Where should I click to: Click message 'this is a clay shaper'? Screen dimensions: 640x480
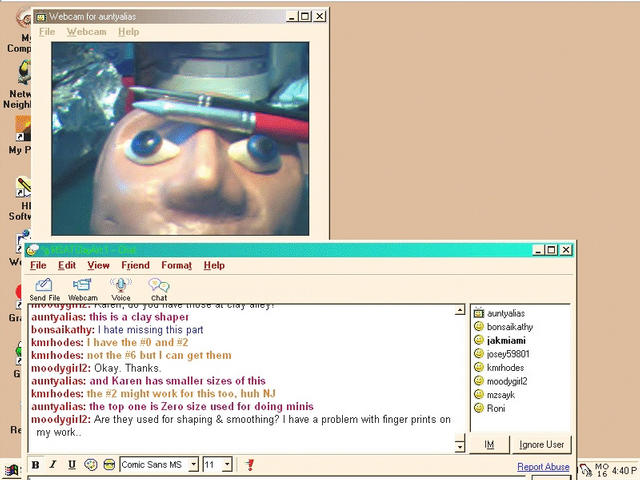pyautogui.click(x=139, y=317)
